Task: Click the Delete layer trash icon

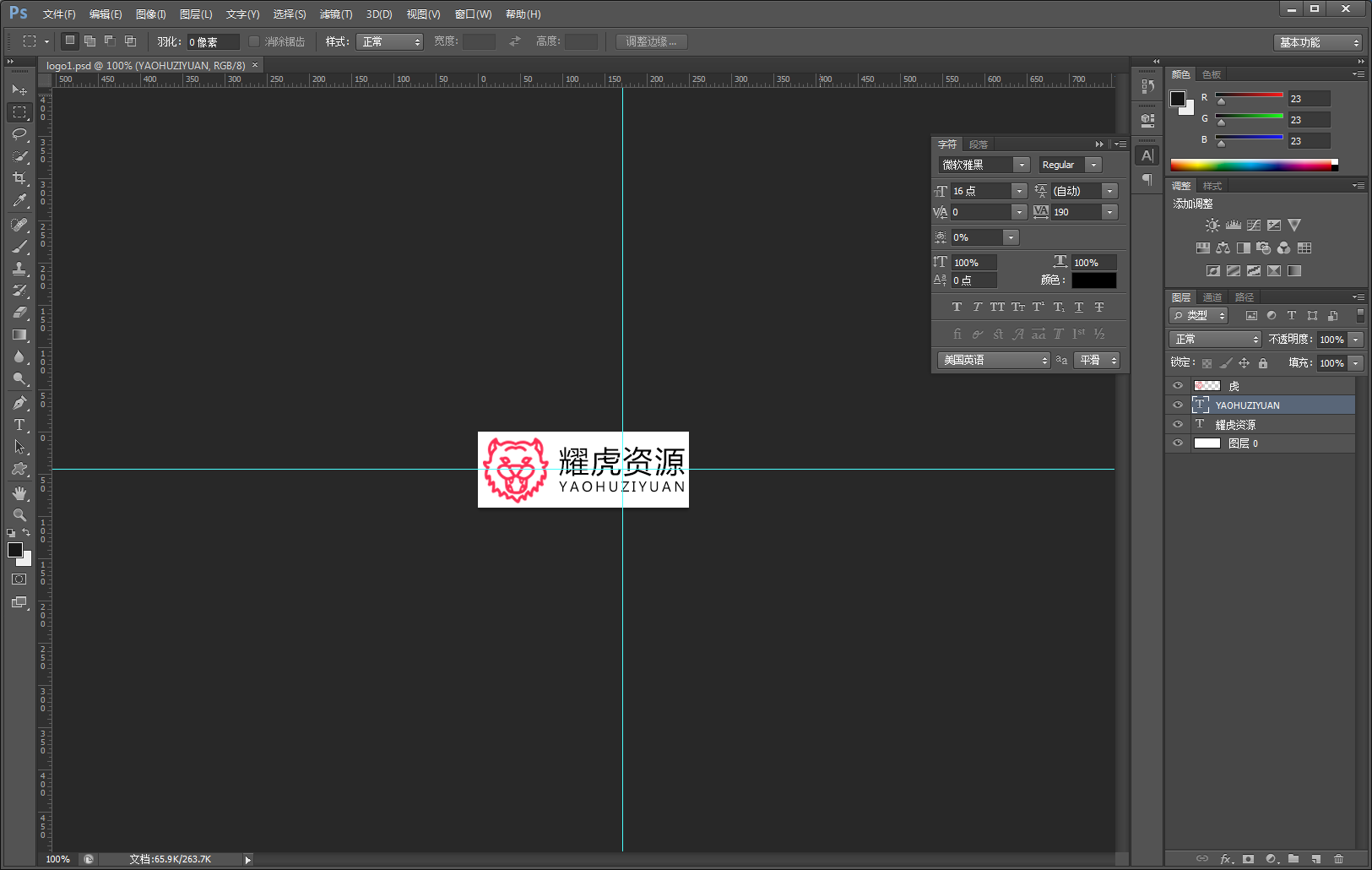Action: tap(1338, 859)
